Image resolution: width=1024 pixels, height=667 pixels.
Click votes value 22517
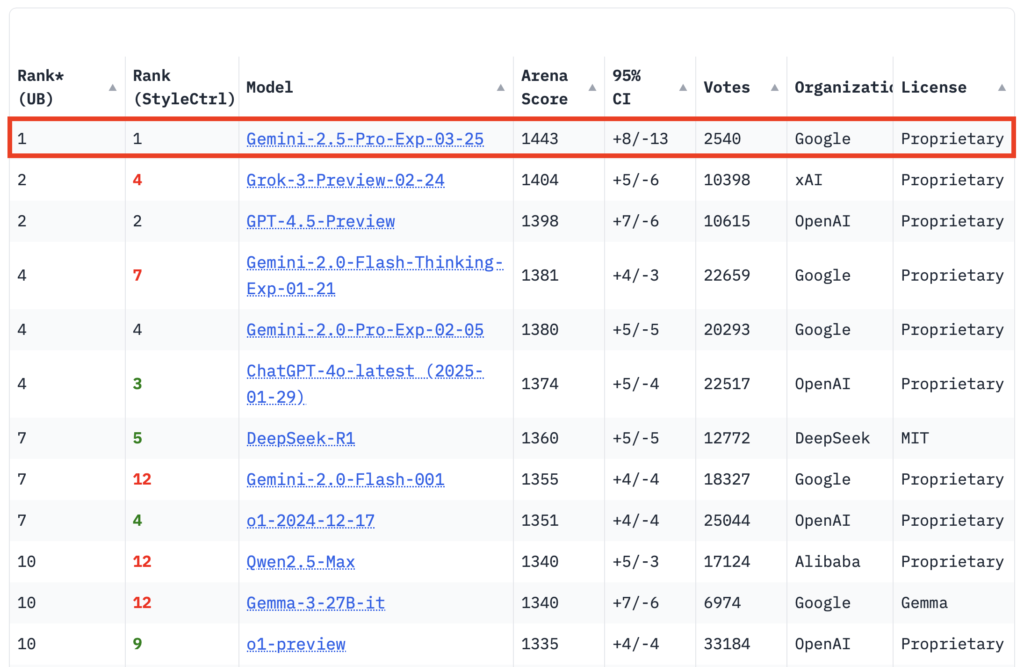coord(727,383)
